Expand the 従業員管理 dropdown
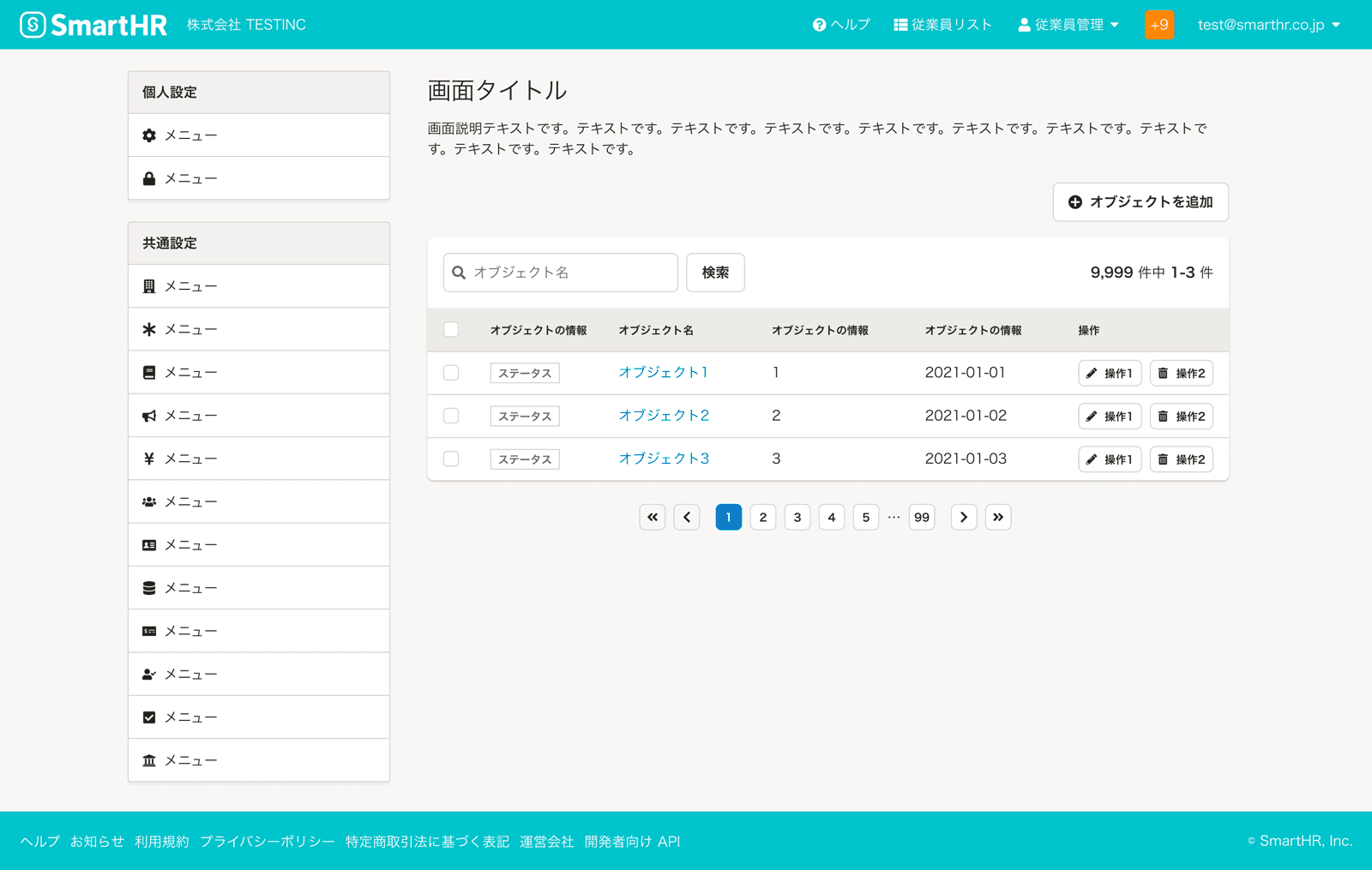 pyautogui.click(x=1068, y=24)
